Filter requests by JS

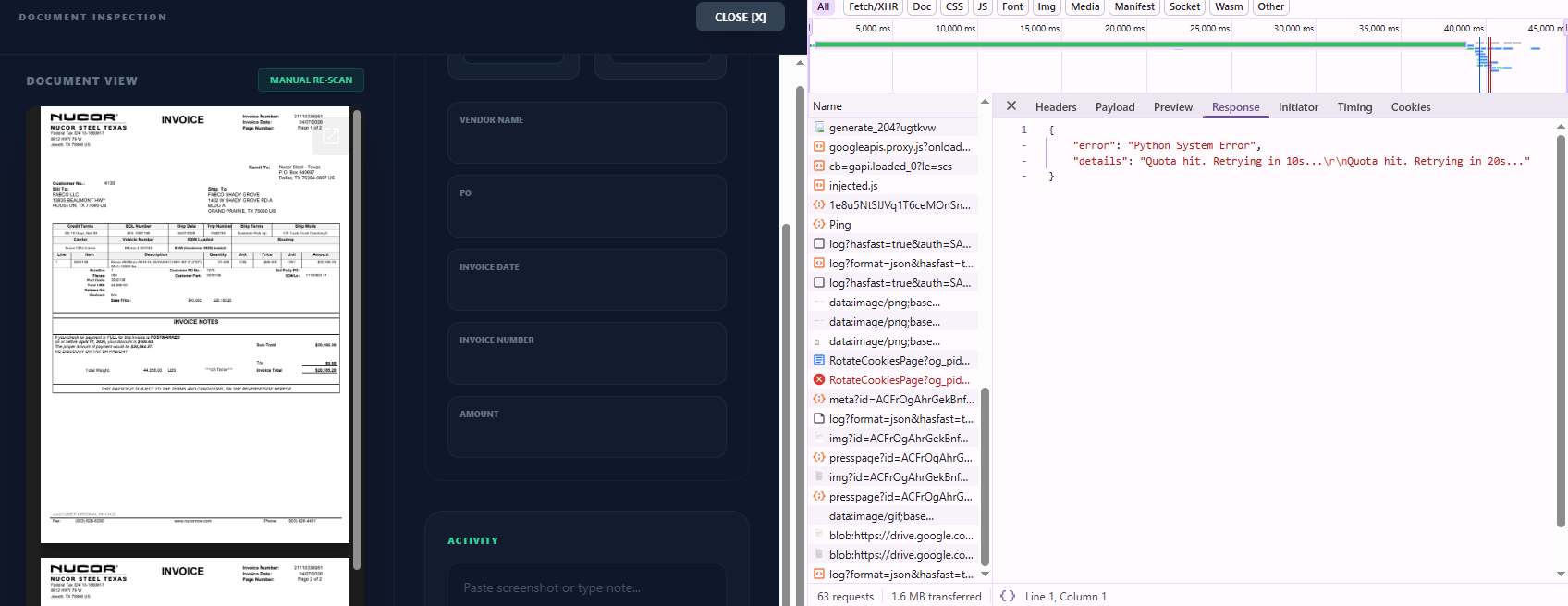point(983,6)
